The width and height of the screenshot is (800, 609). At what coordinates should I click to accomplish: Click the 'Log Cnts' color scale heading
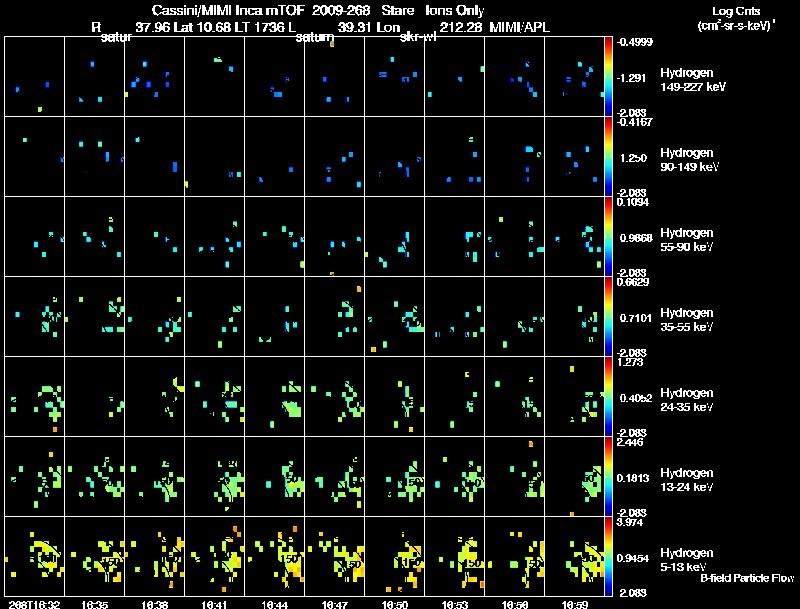(x=736, y=11)
